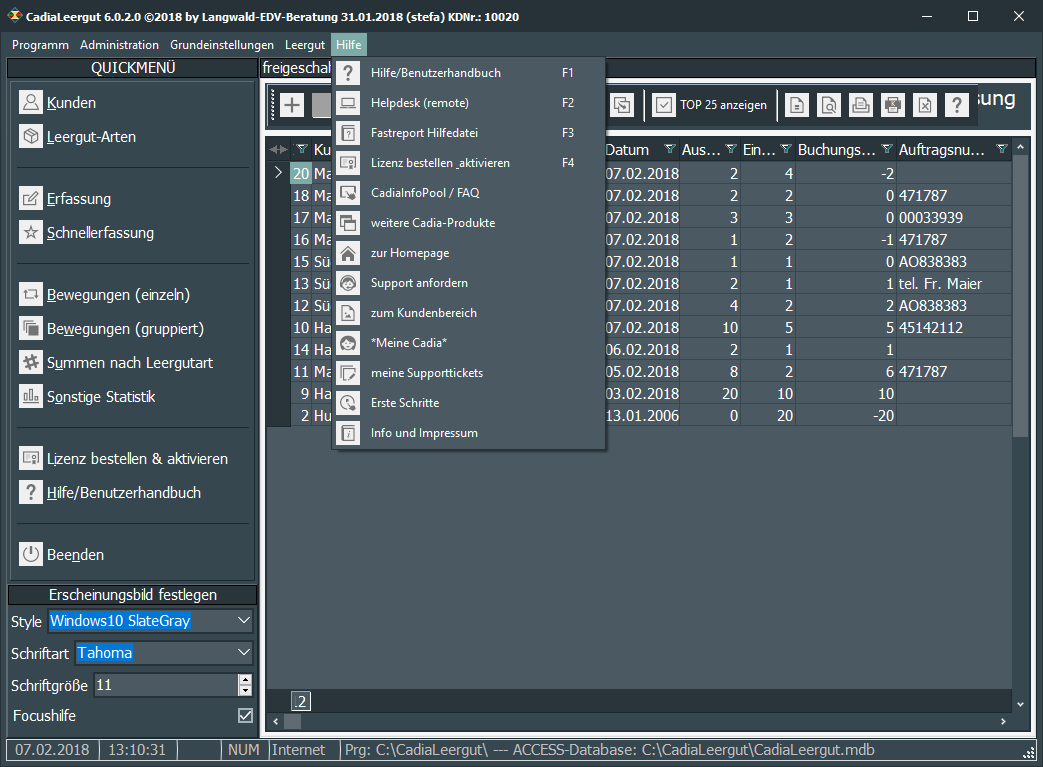Open the Style dropdown
Viewport: 1043px width, 767px height.
pos(244,621)
